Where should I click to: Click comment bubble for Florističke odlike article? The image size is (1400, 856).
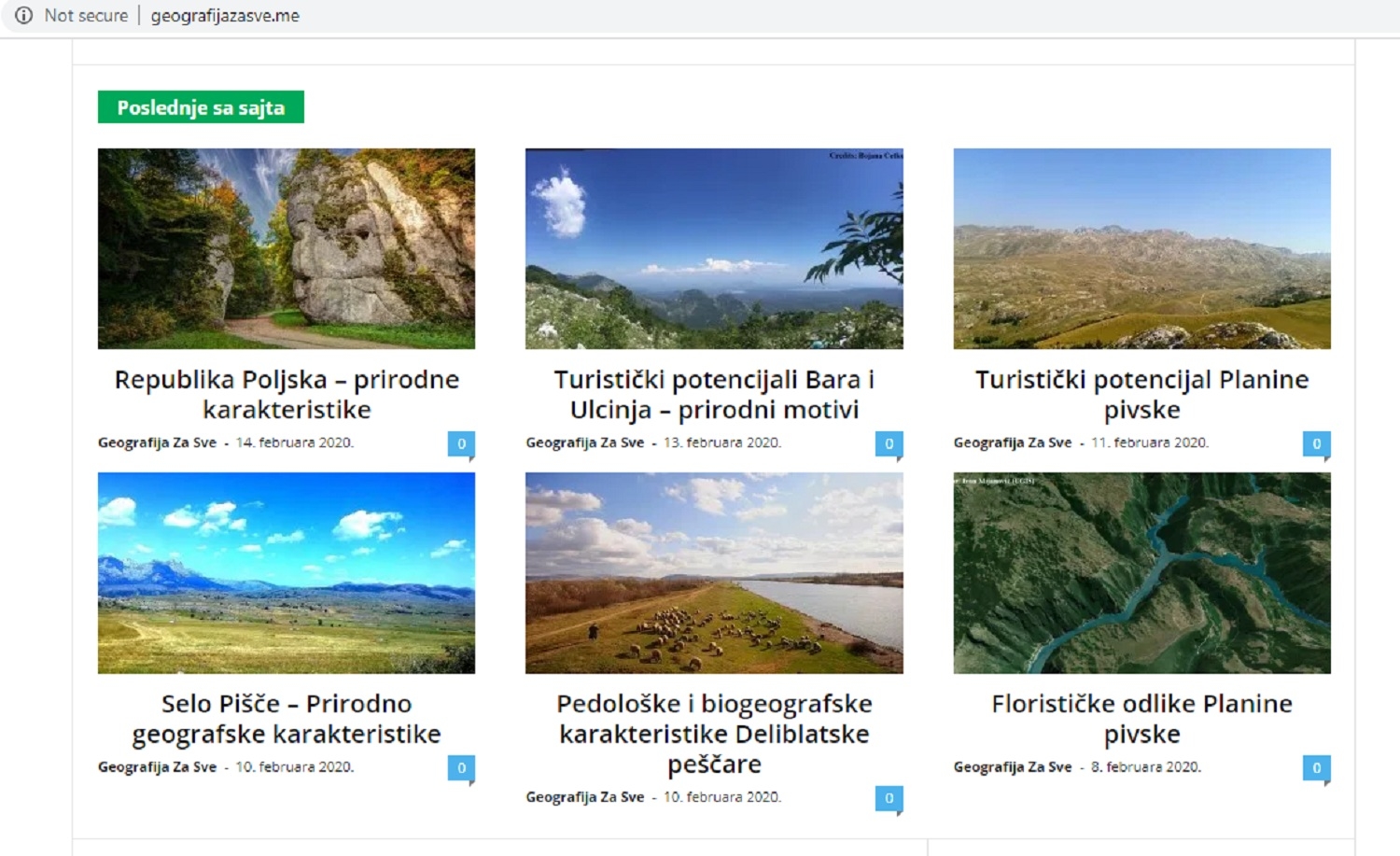[1315, 768]
